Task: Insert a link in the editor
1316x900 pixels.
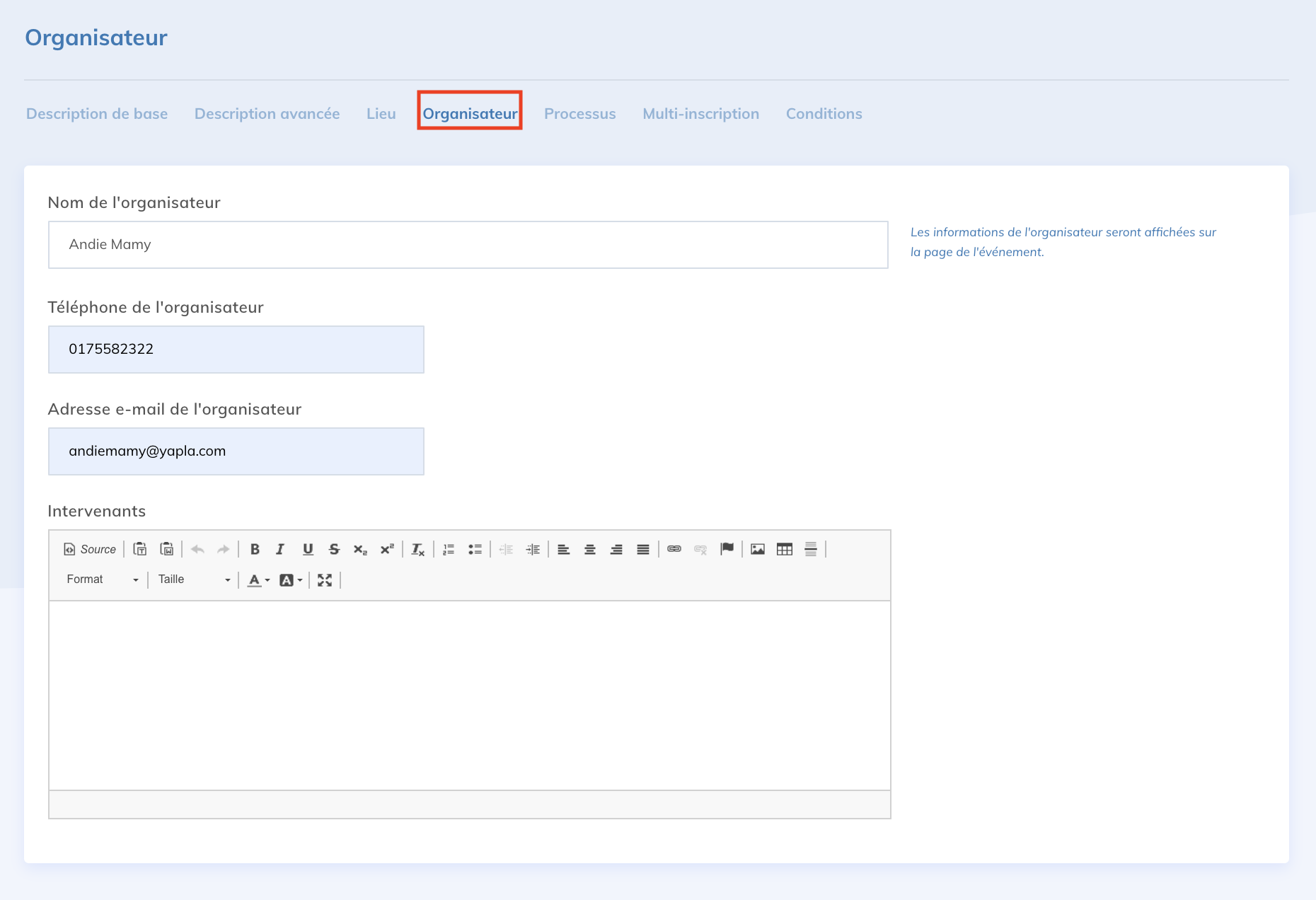Action: coord(674,549)
